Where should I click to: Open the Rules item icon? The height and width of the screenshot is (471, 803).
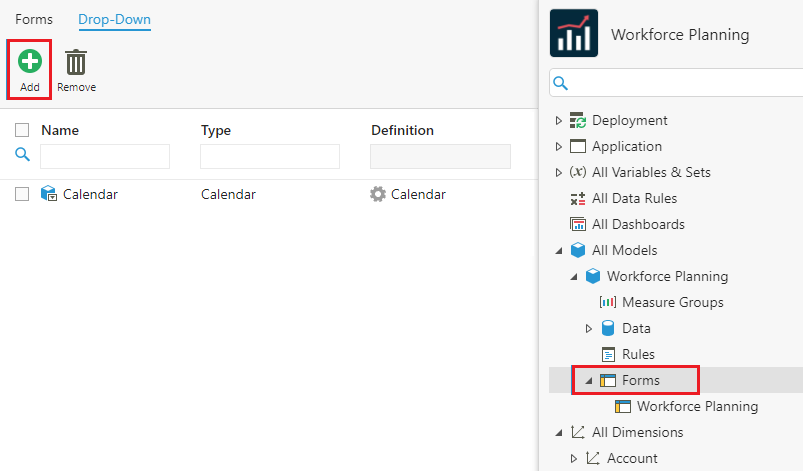coord(608,354)
